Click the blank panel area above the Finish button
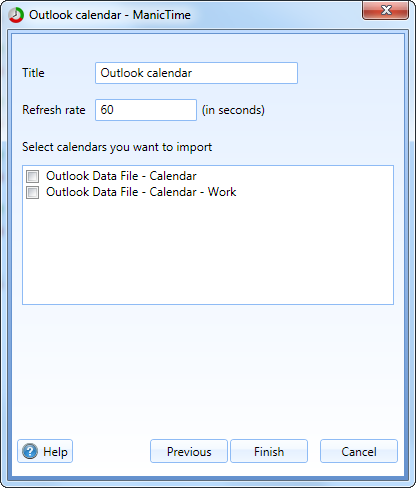Screen dimensions: 416x488 pos(269,373)
